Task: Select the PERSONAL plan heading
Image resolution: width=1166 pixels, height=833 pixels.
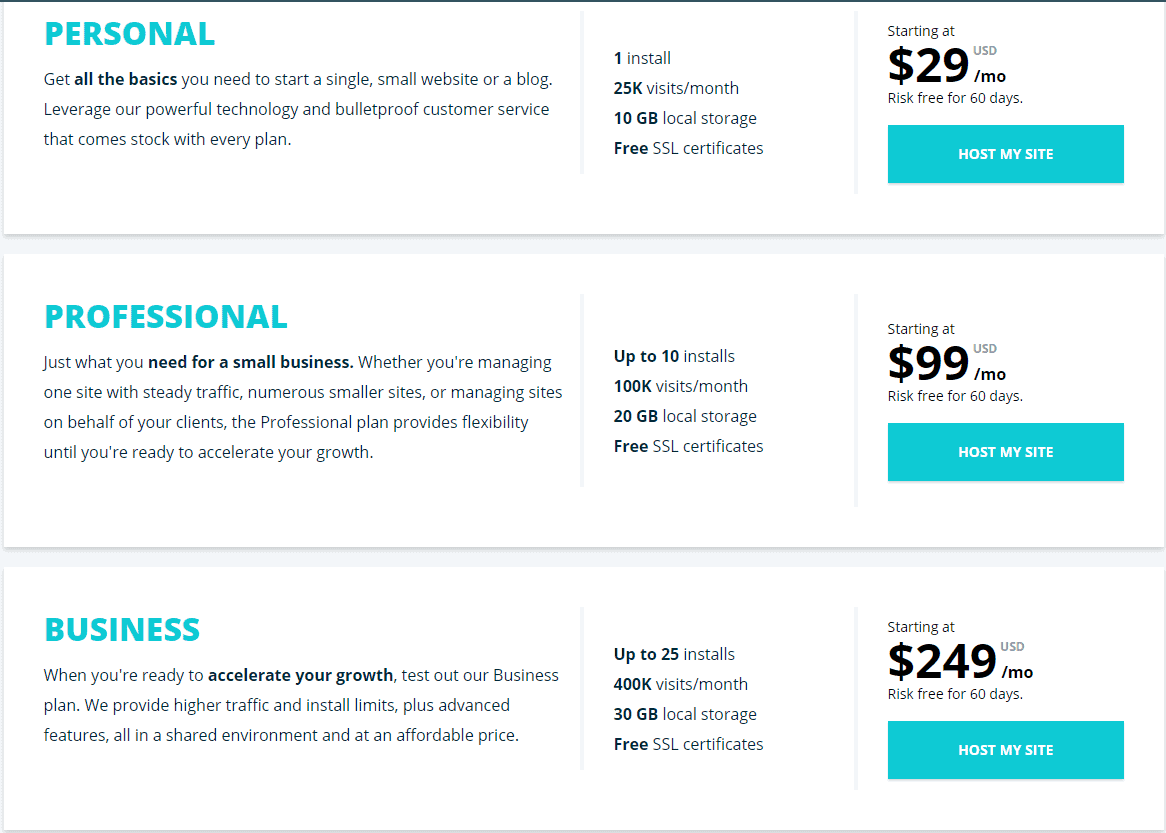Action: [x=129, y=33]
